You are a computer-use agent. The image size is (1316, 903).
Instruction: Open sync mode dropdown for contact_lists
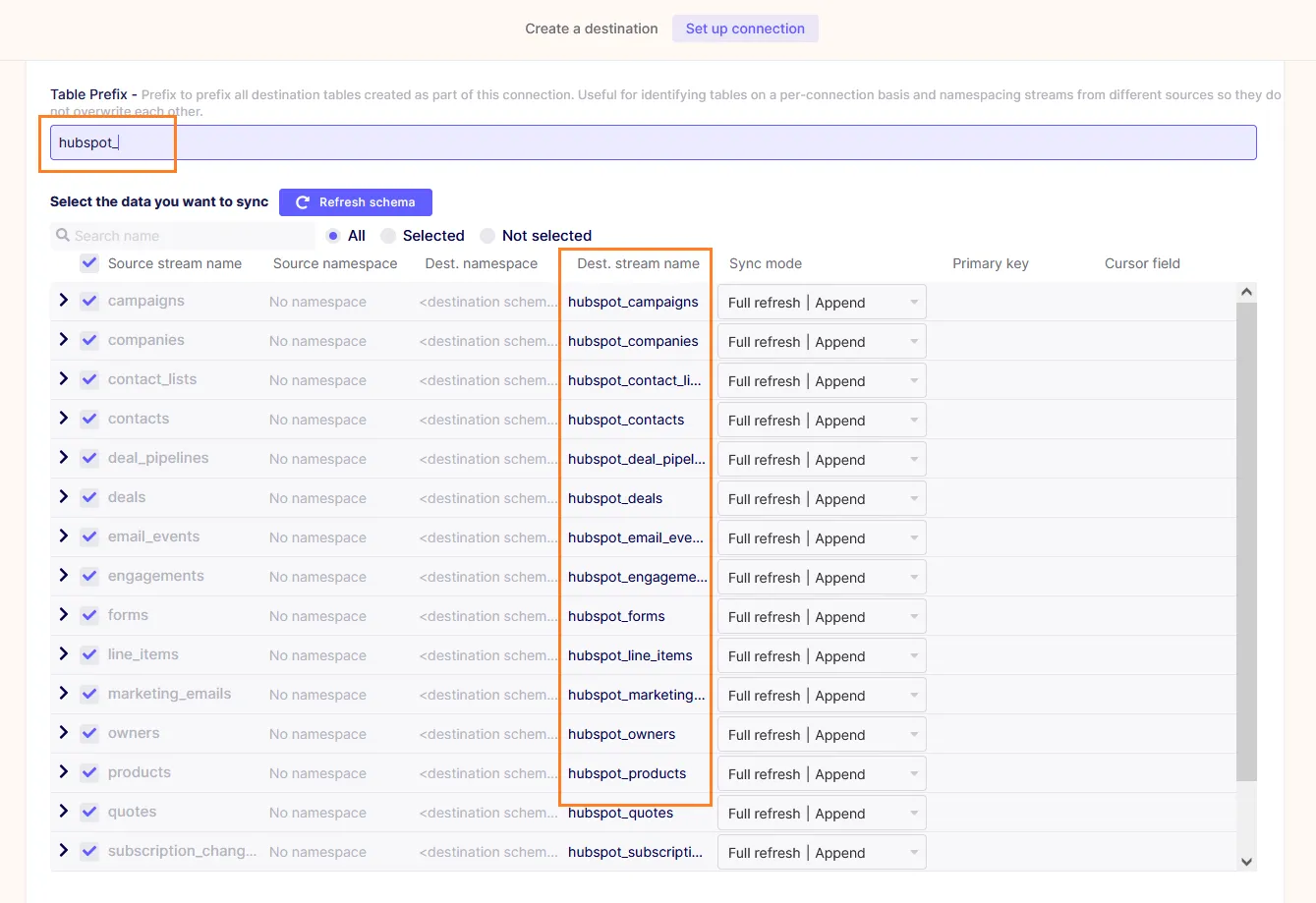point(822,381)
